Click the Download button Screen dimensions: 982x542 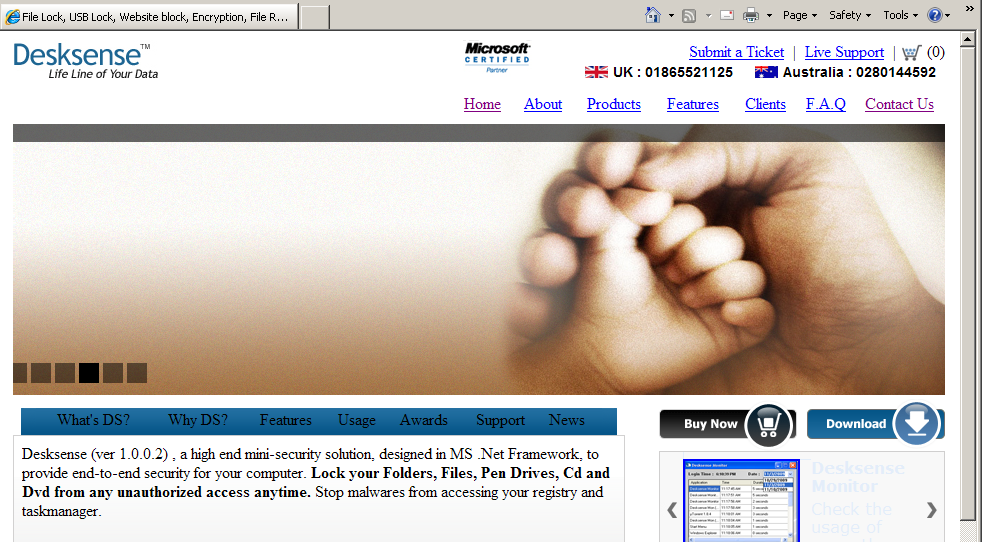pos(876,423)
